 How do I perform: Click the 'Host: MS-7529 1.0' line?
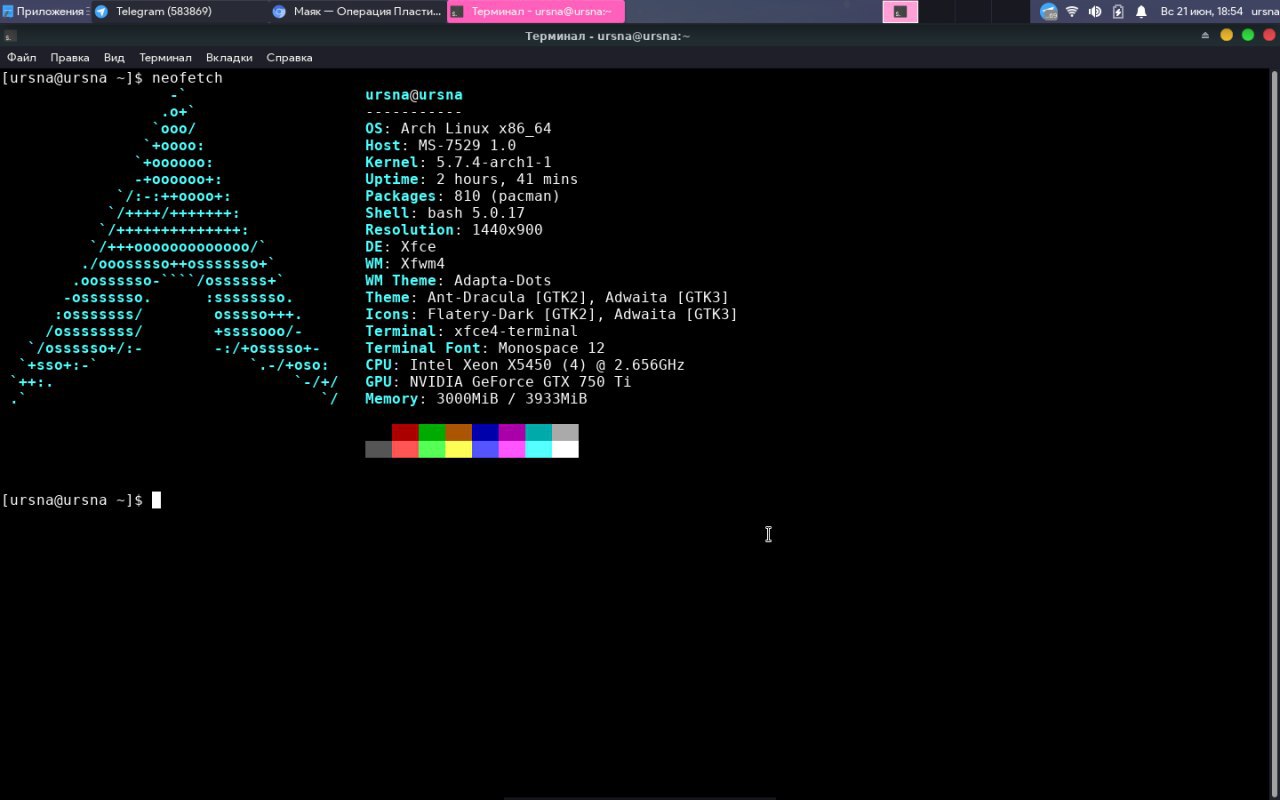coord(441,146)
